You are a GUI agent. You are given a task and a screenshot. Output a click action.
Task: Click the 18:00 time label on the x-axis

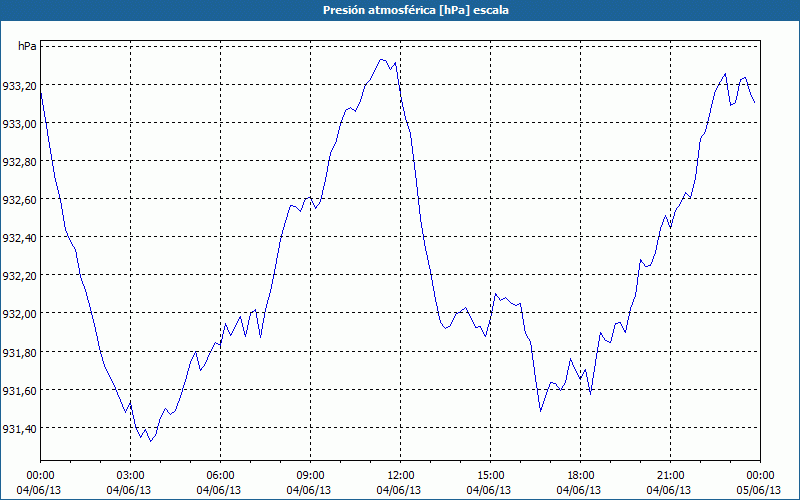(581, 476)
